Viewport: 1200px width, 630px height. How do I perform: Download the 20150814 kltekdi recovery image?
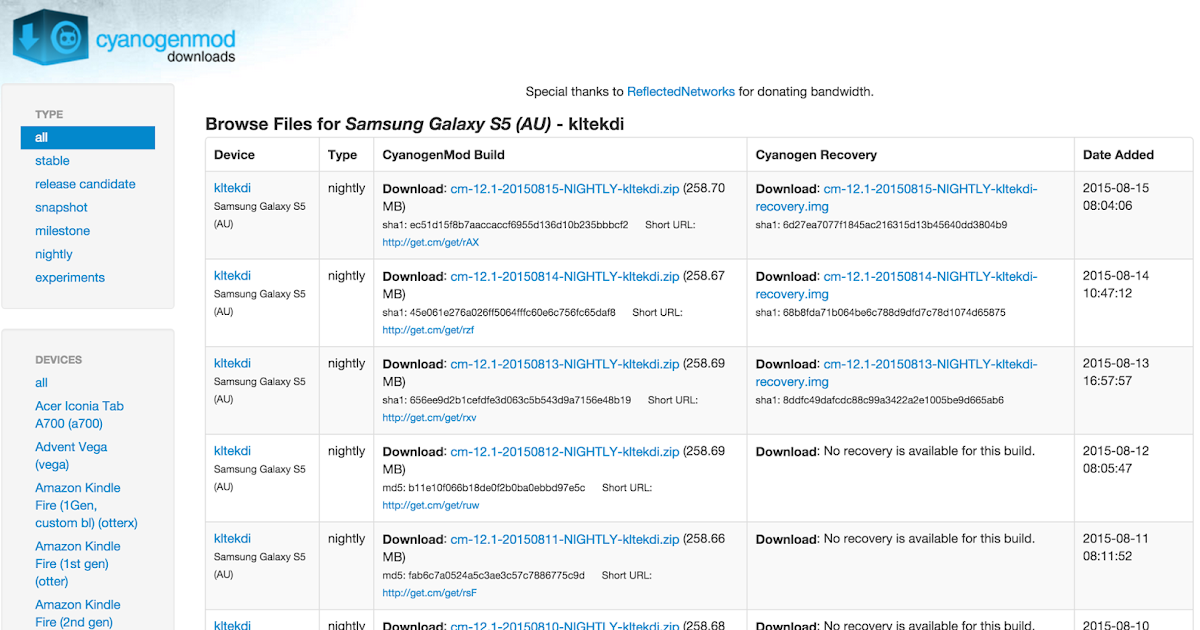coord(896,285)
